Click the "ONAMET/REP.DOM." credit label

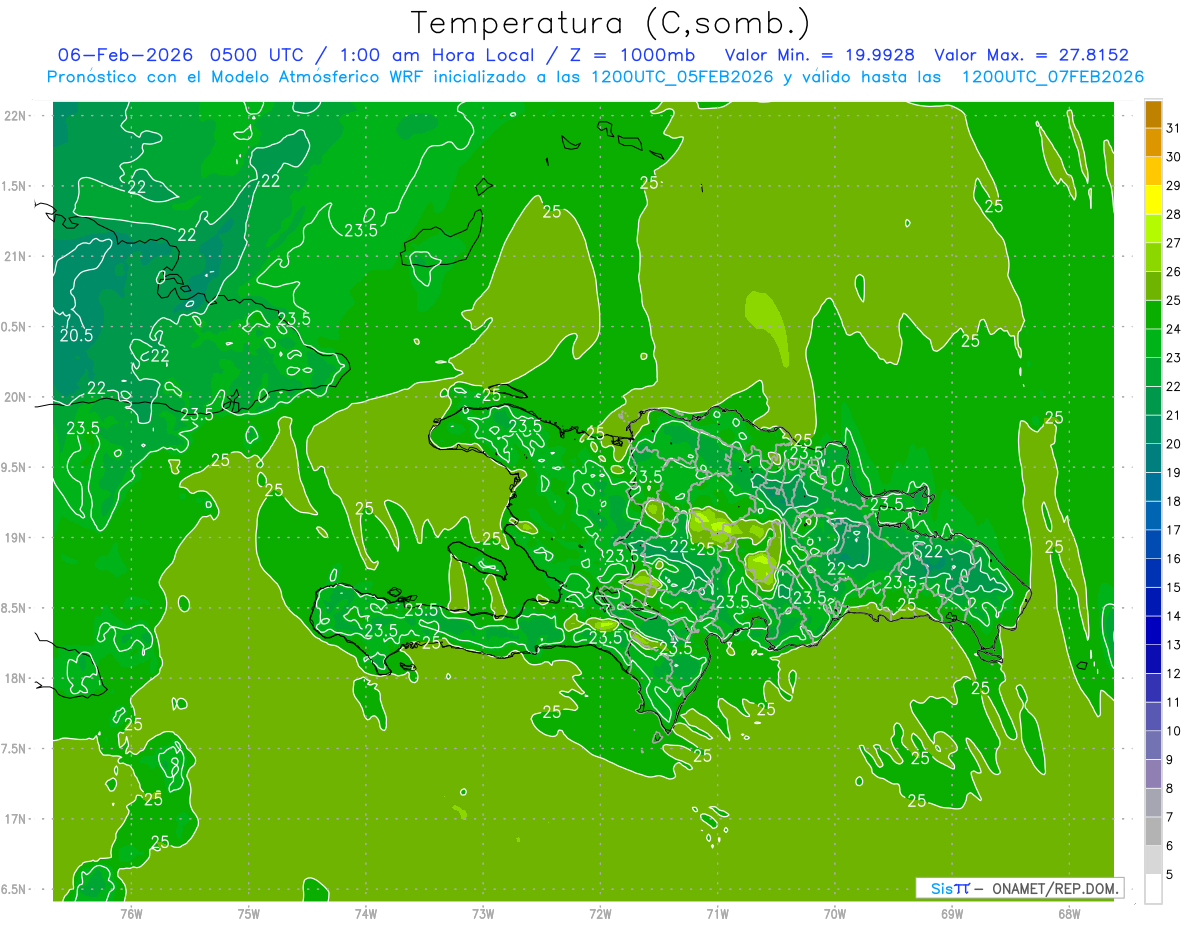1053,888
